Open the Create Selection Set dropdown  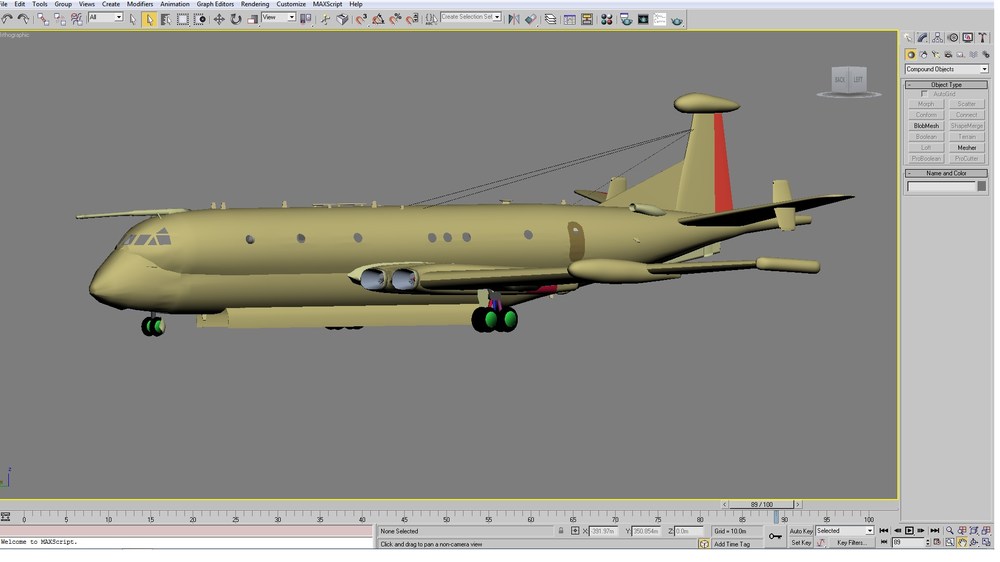click(x=471, y=17)
